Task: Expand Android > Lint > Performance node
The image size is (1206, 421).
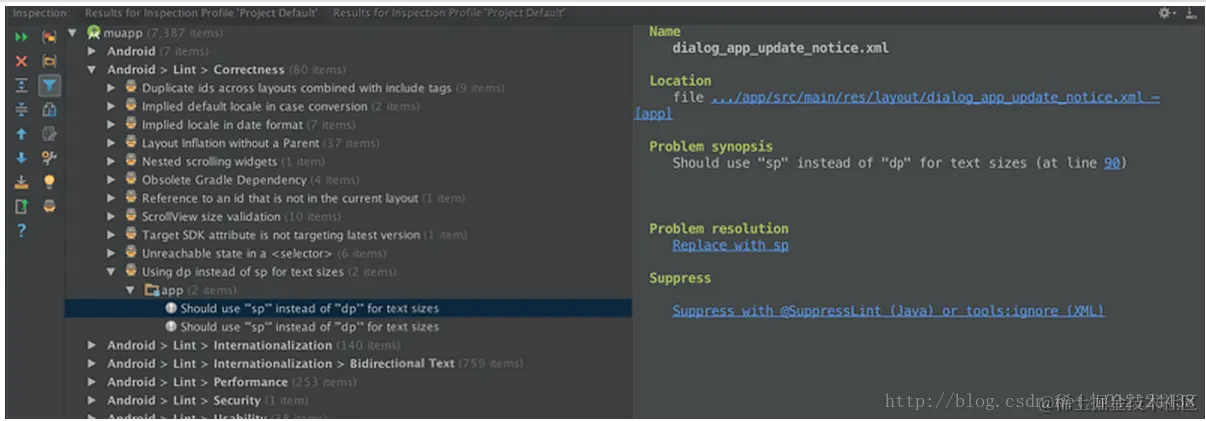Action: pyautogui.click(x=92, y=382)
